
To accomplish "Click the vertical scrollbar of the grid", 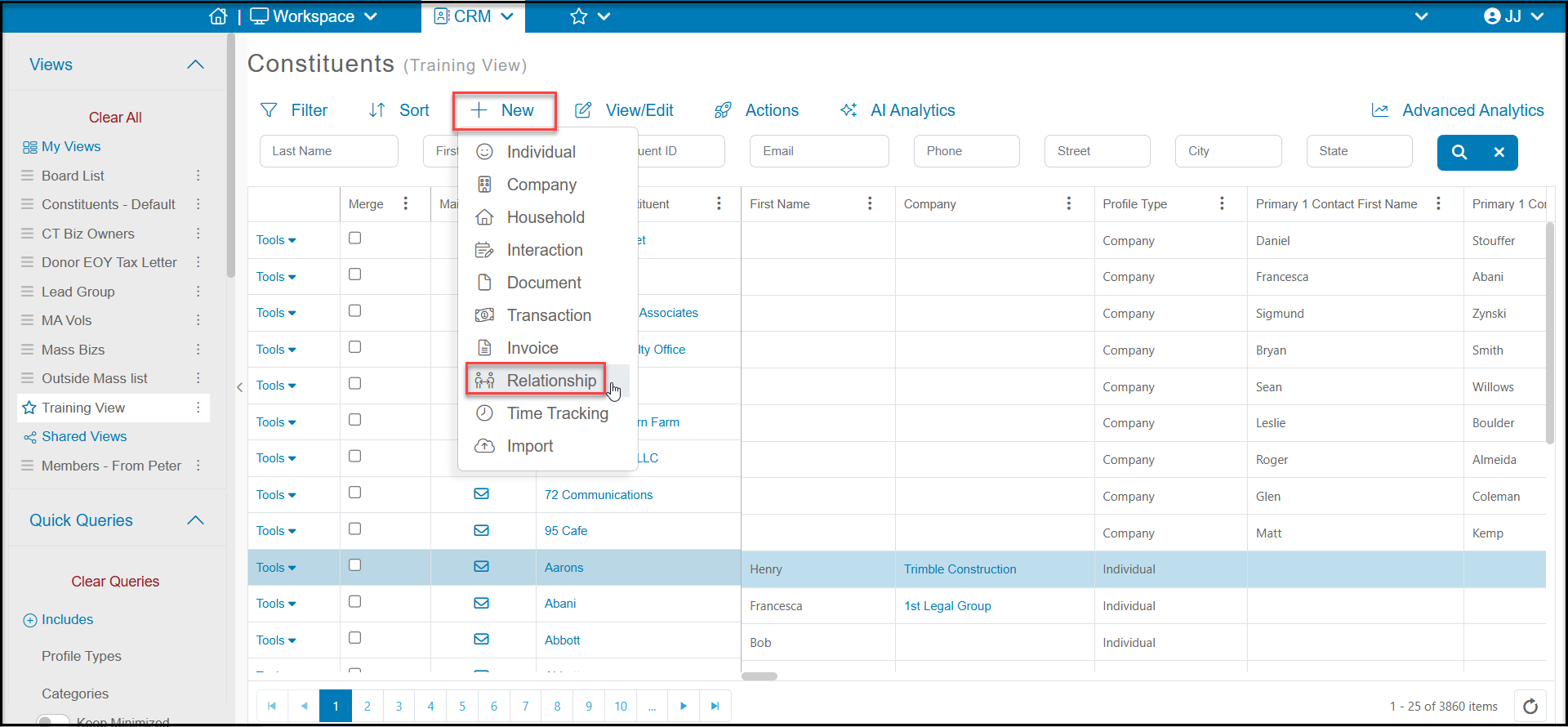I will 1550,333.
